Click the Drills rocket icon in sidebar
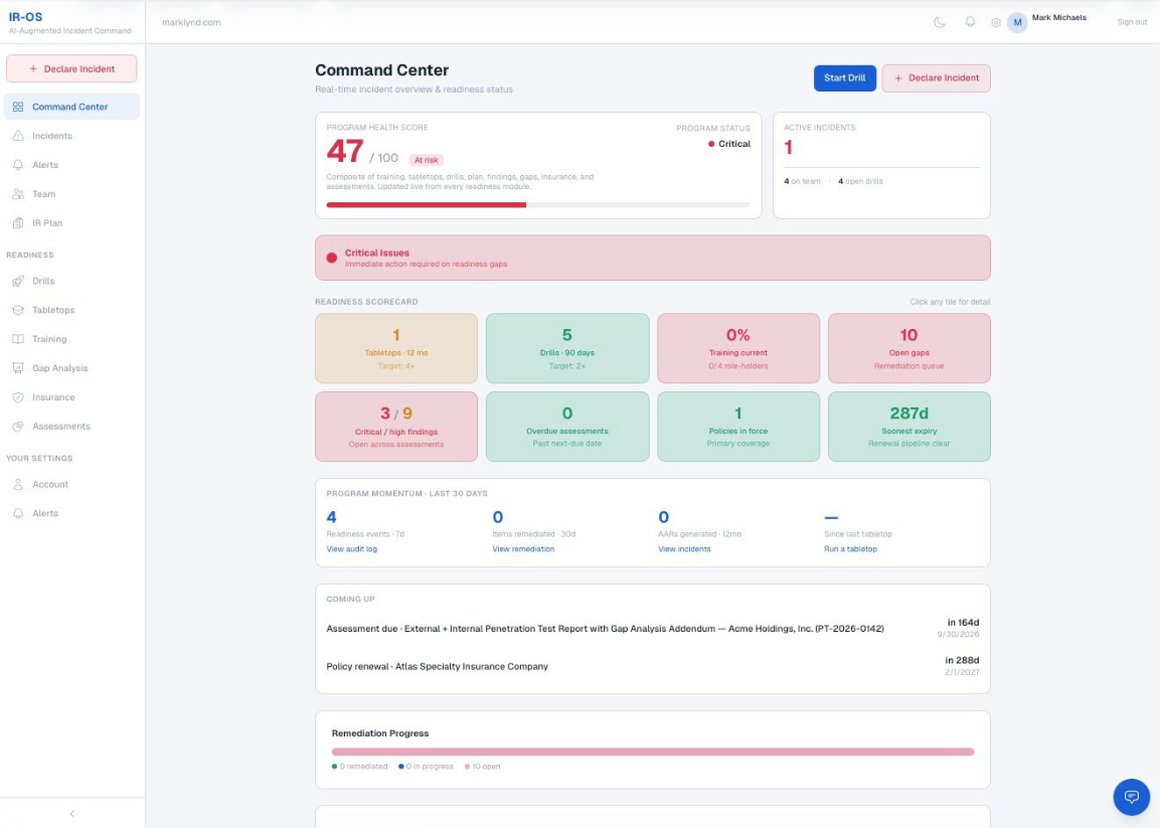This screenshot has height=828, width=1160. [18, 281]
